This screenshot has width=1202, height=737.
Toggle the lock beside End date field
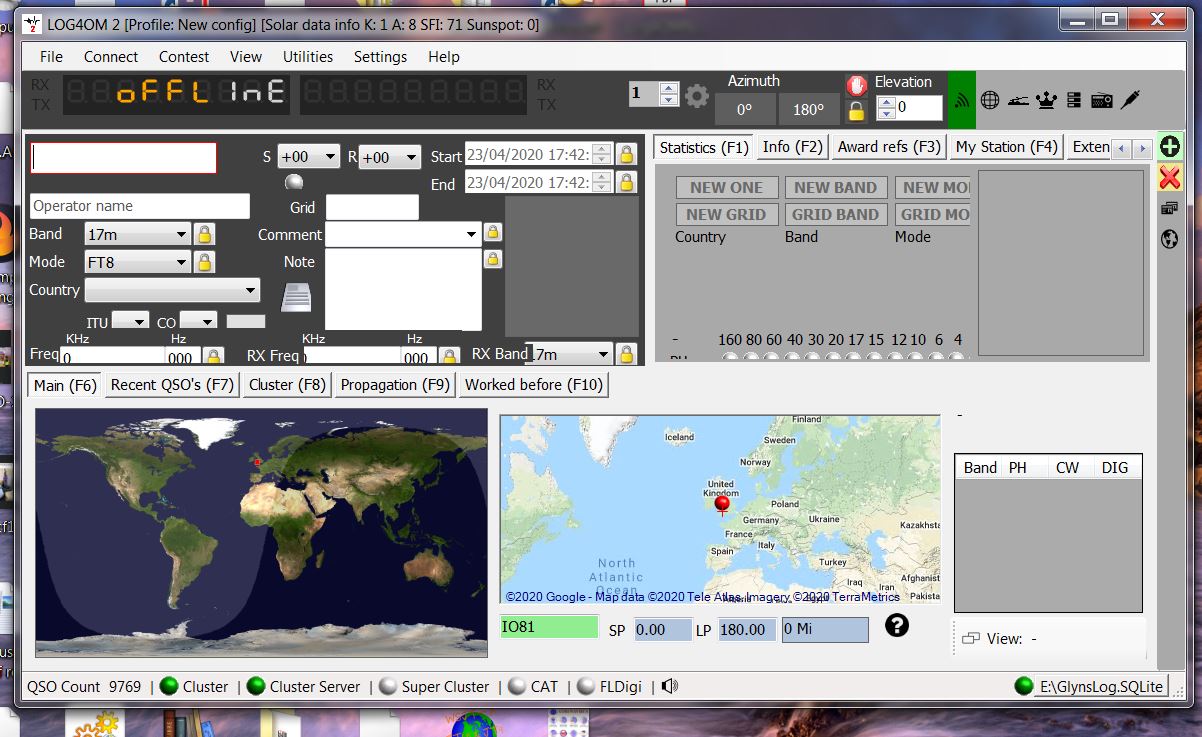(626, 182)
